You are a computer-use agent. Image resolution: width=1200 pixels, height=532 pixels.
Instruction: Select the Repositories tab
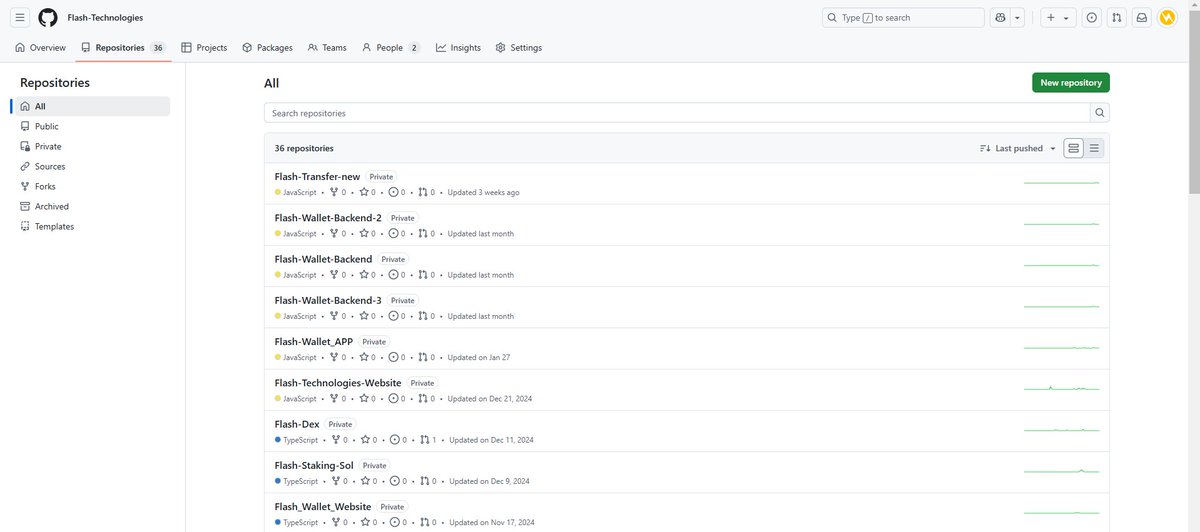(x=122, y=47)
